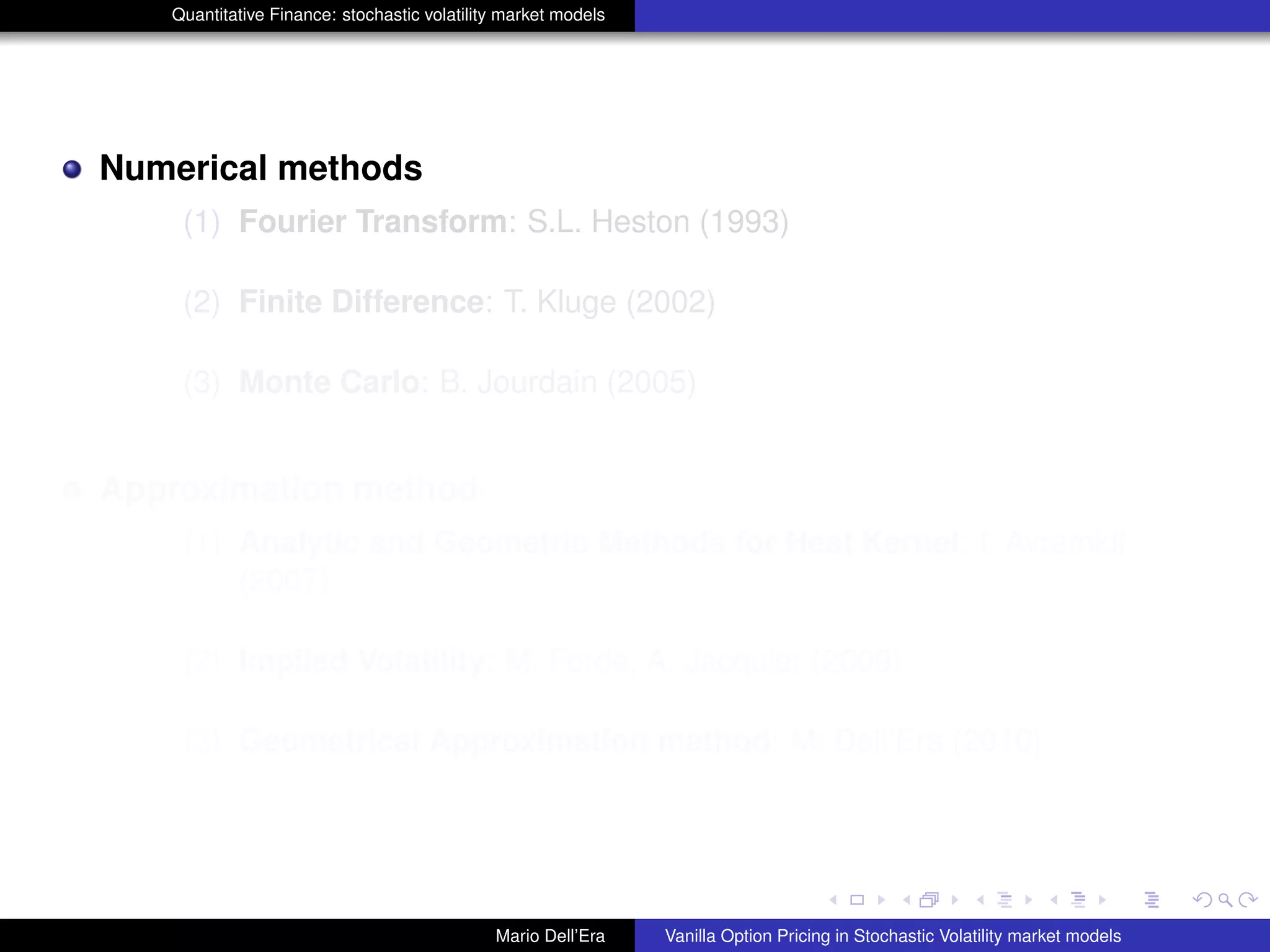
Task: Click author name 'Mario Dell'Era' in footer
Action: [550, 936]
